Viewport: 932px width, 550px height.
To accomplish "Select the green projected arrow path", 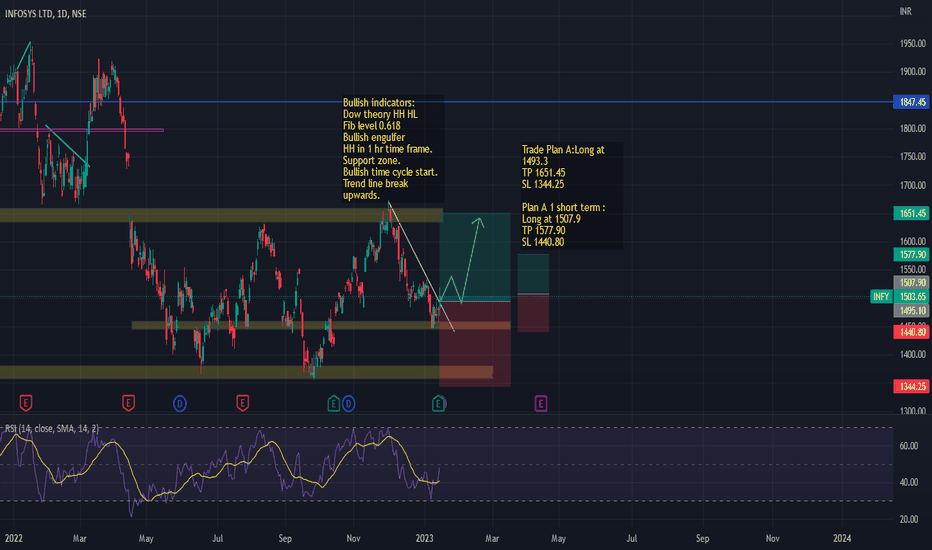I will [x=462, y=259].
